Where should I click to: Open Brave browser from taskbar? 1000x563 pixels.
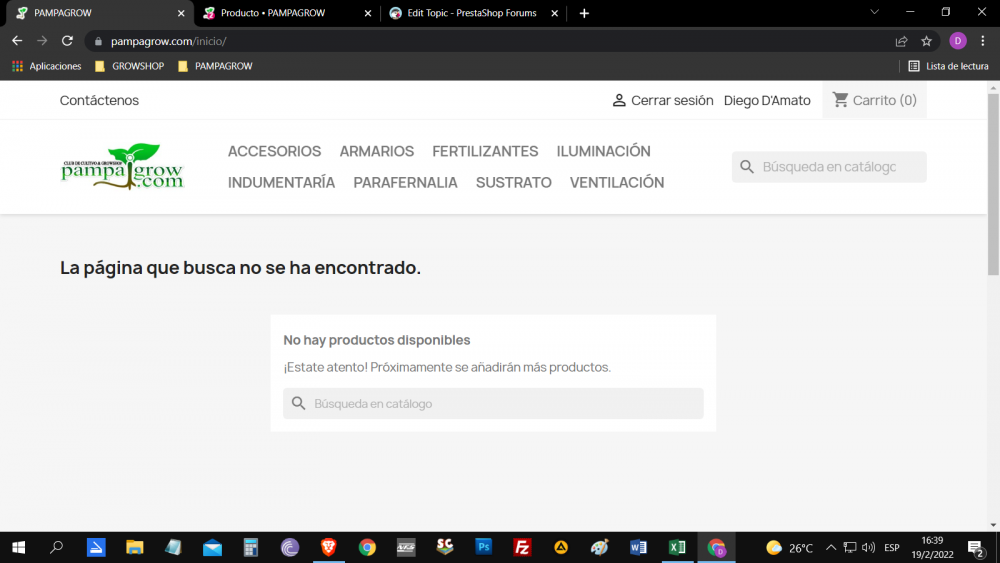click(x=328, y=547)
